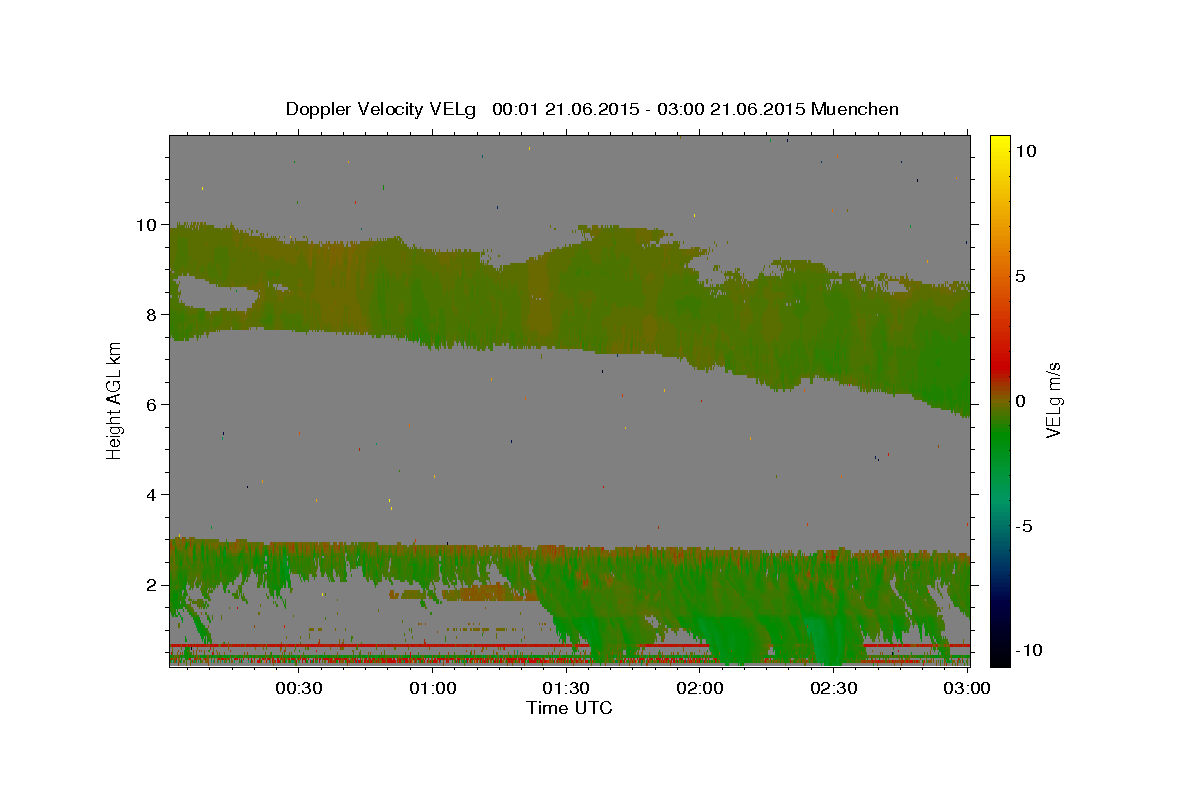Click the height tick label 4

[x=152, y=495]
